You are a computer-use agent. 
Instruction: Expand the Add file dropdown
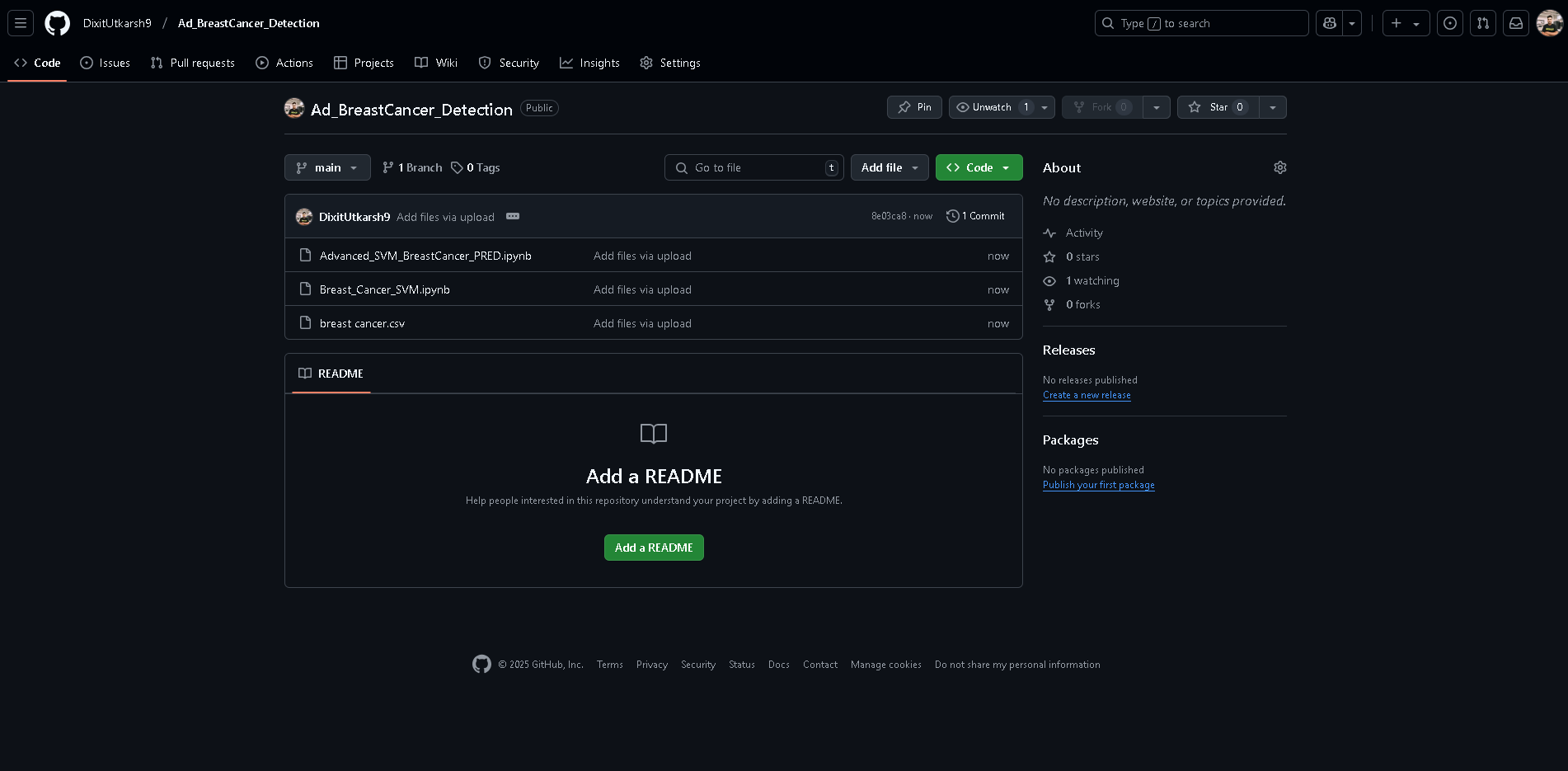(x=890, y=167)
